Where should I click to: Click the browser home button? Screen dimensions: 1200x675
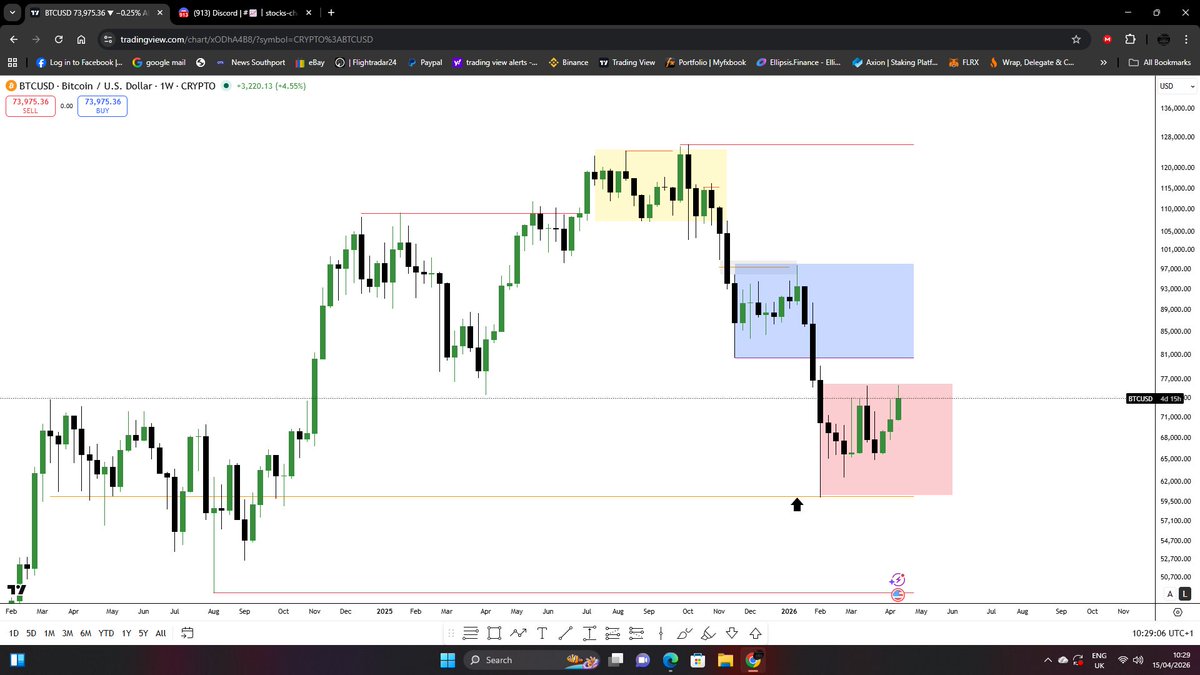[x=82, y=39]
